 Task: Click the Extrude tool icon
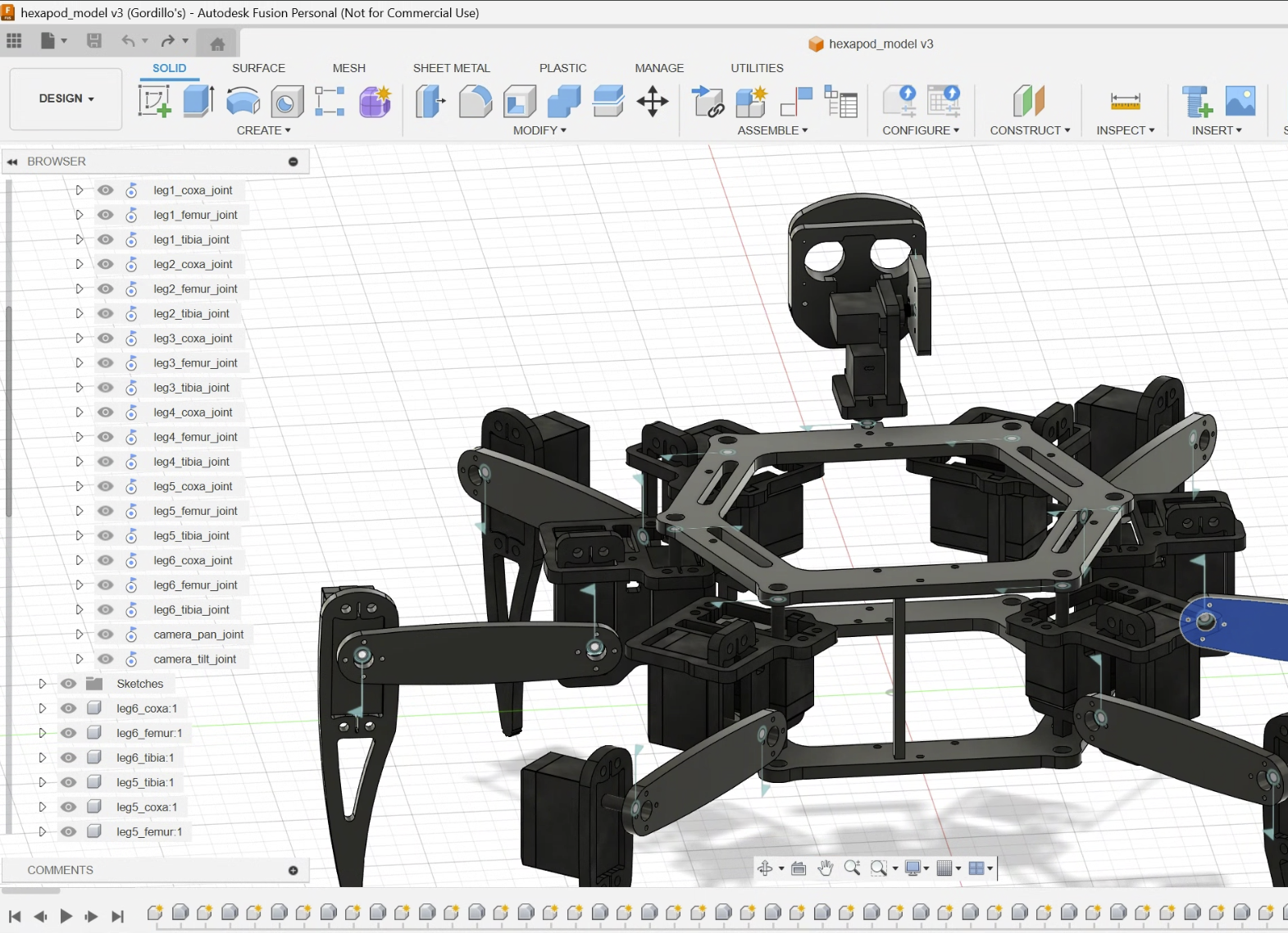tap(198, 102)
